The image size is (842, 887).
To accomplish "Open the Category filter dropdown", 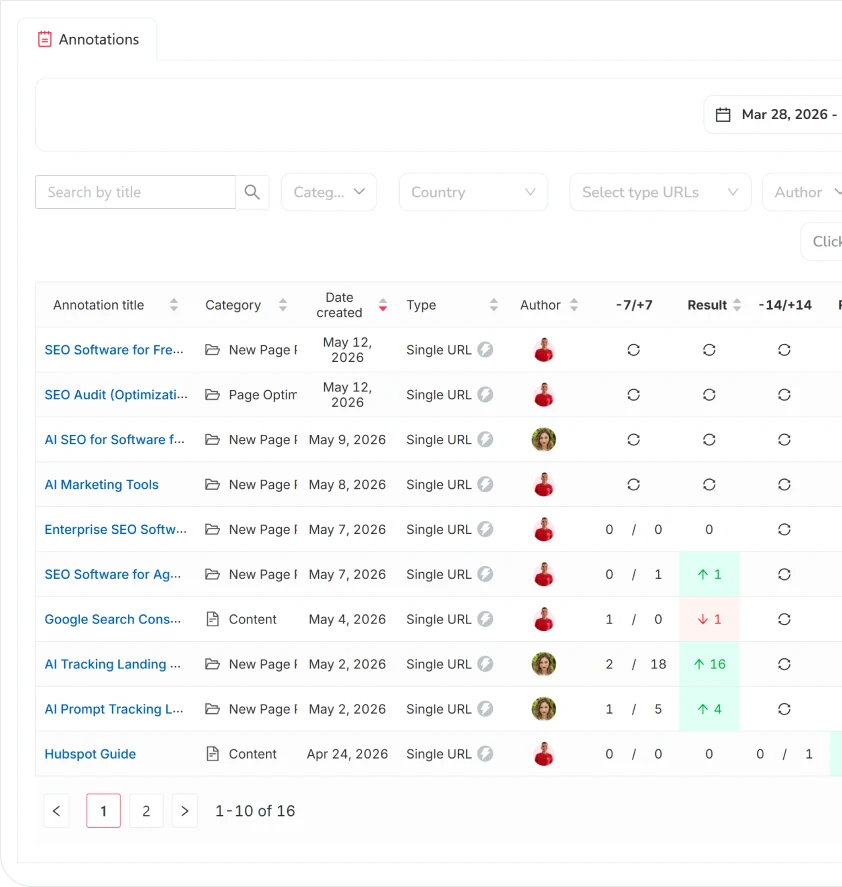I will 329,192.
